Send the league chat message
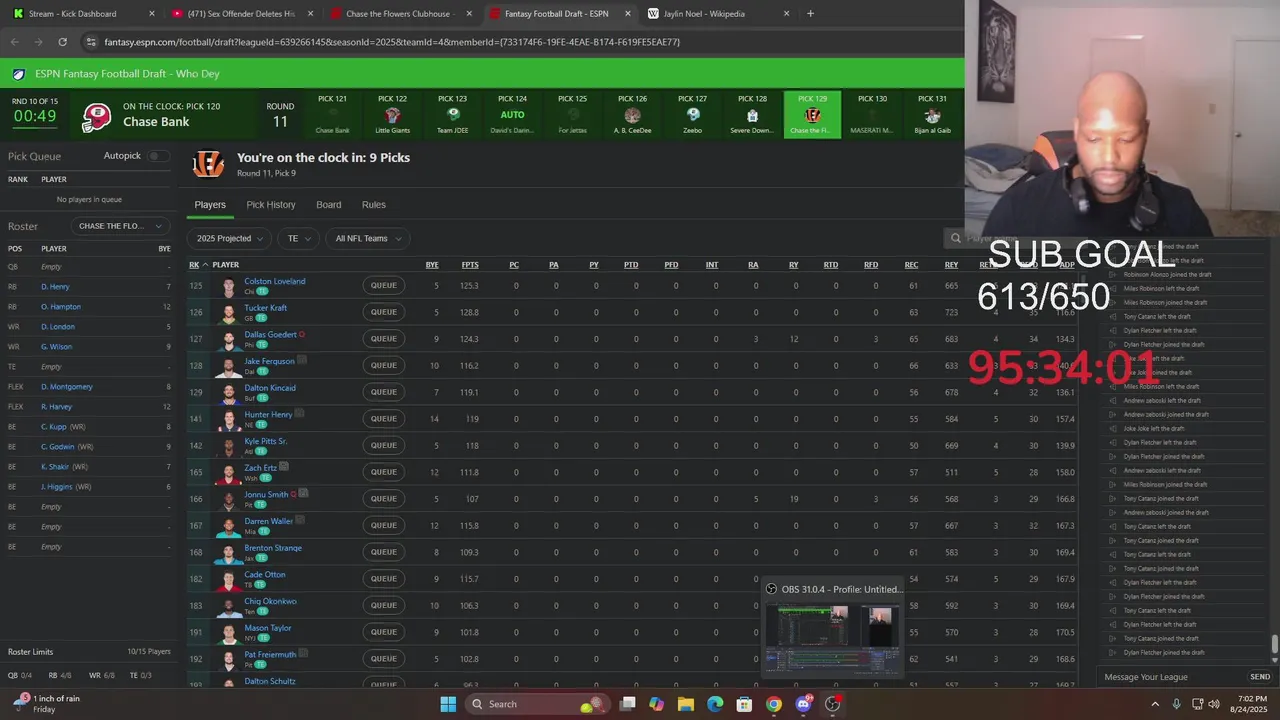The width and height of the screenshot is (1280, 720). coord(1260,677)
